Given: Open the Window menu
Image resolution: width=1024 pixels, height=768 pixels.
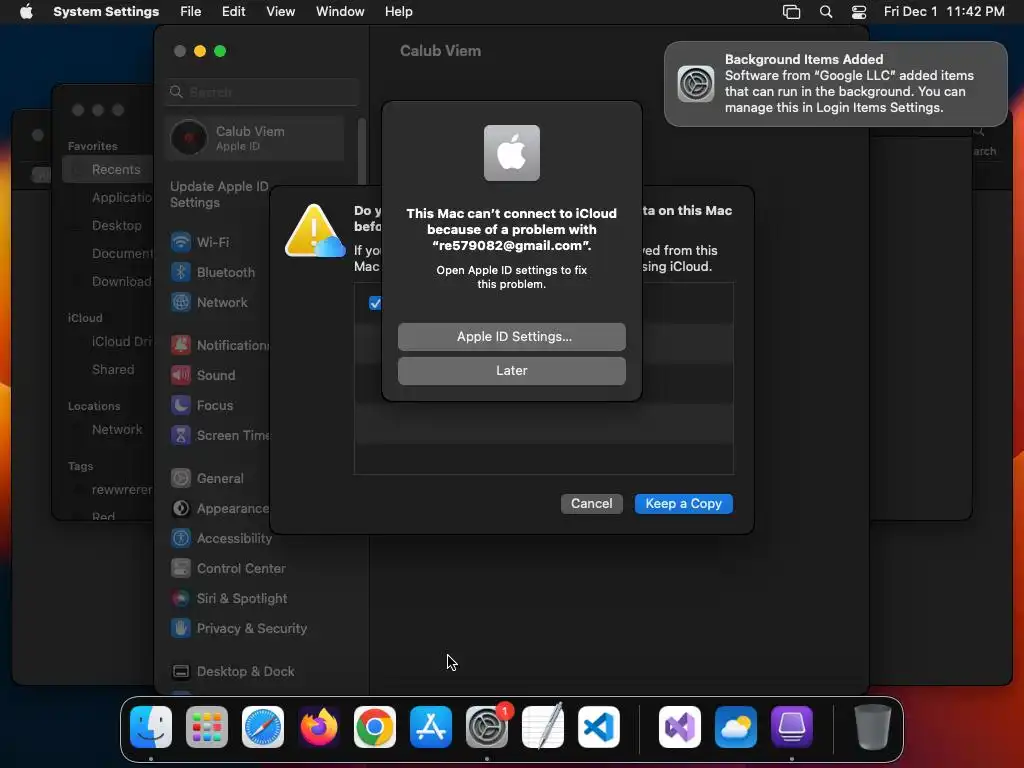Looking at the screenshot, I should pyautogui.click(x=340, y=11).
